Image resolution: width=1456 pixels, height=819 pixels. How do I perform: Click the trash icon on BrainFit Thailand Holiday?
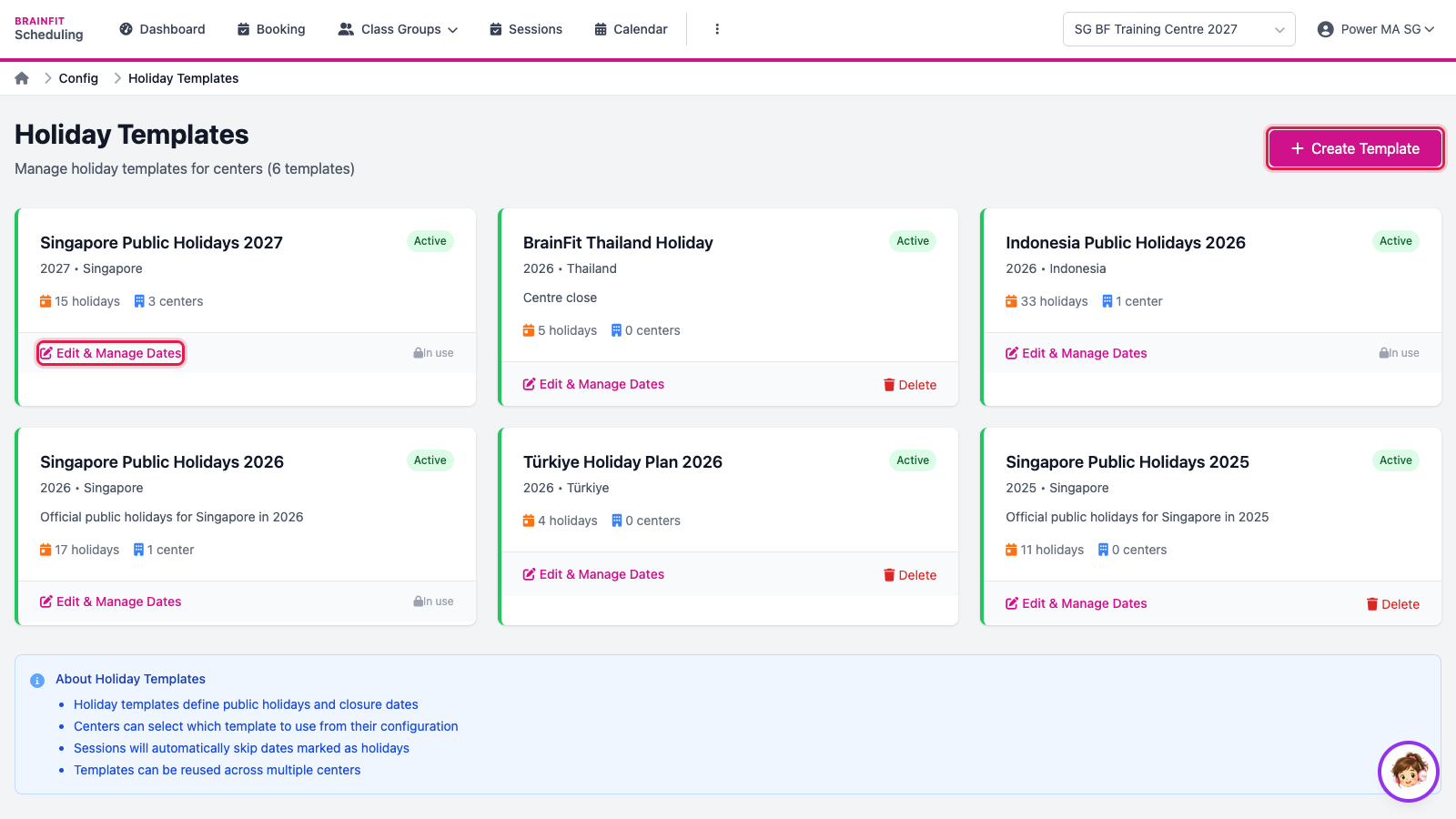(x=889, y=385)
